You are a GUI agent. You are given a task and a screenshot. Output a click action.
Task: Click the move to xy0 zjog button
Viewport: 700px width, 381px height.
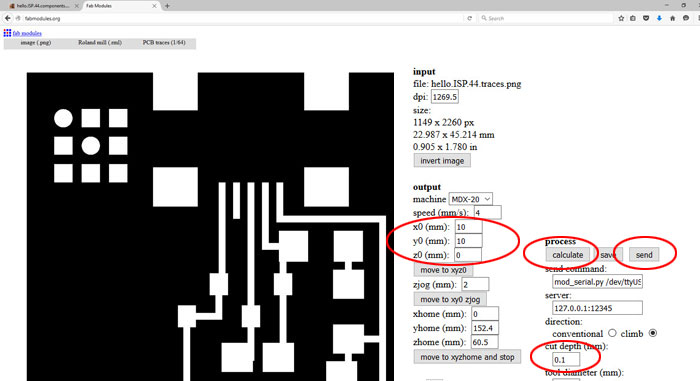tap(450, 299)
